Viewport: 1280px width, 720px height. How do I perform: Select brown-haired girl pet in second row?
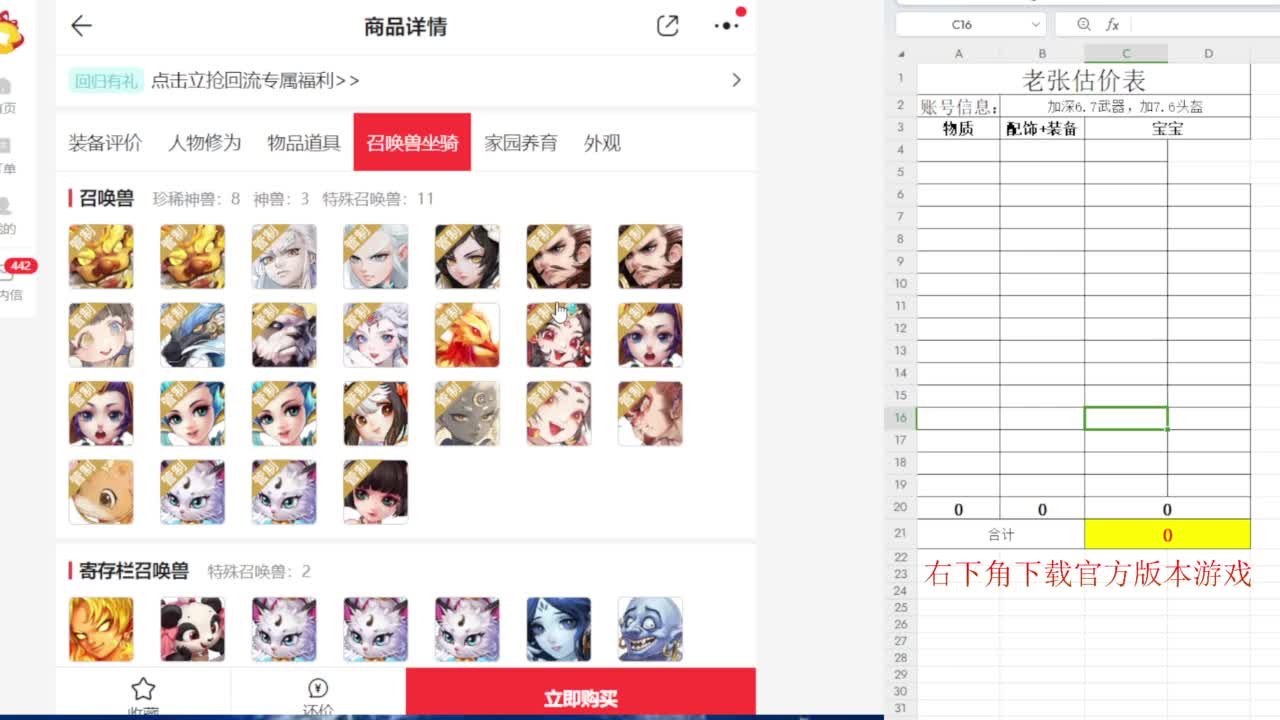101,335
